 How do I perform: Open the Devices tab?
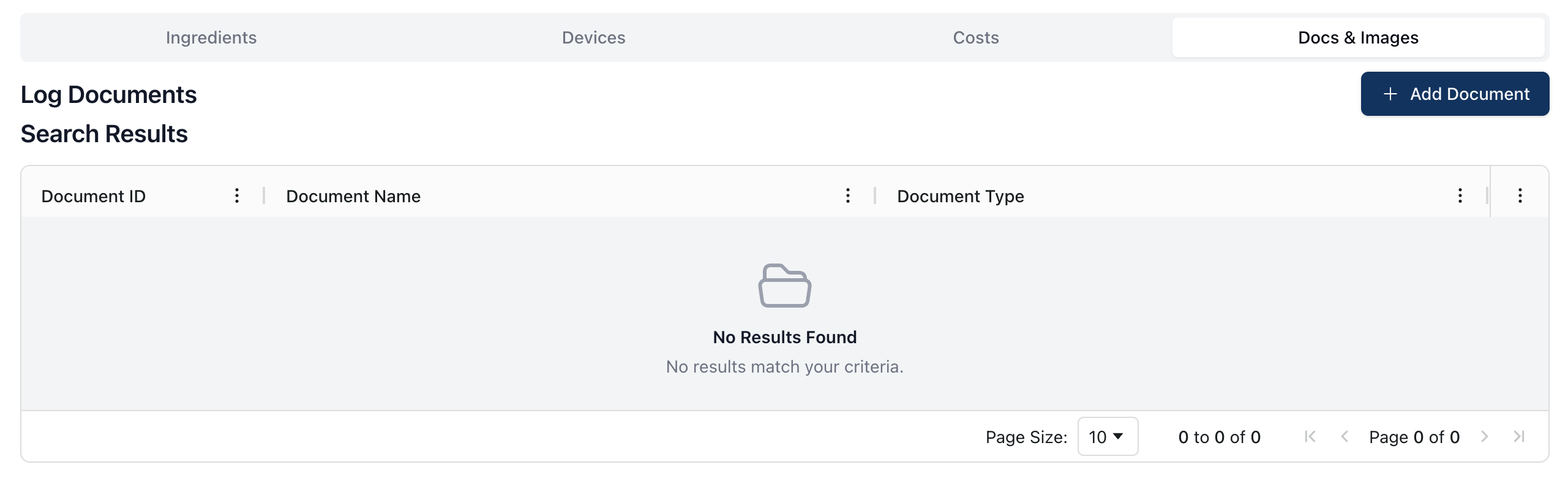click(x=593, y=38)
